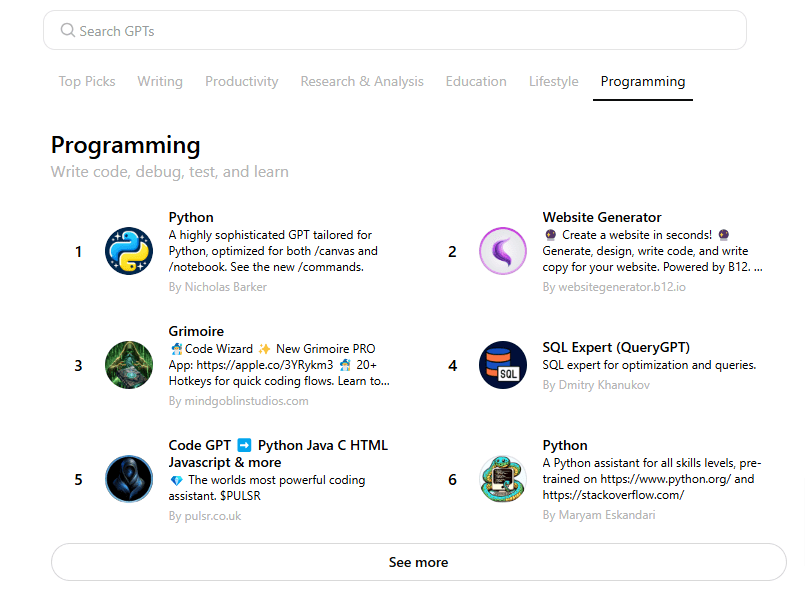Click rank number 2 beside Website Generator
This screenshot has height=593, width=805.
[x=452, y=252]
